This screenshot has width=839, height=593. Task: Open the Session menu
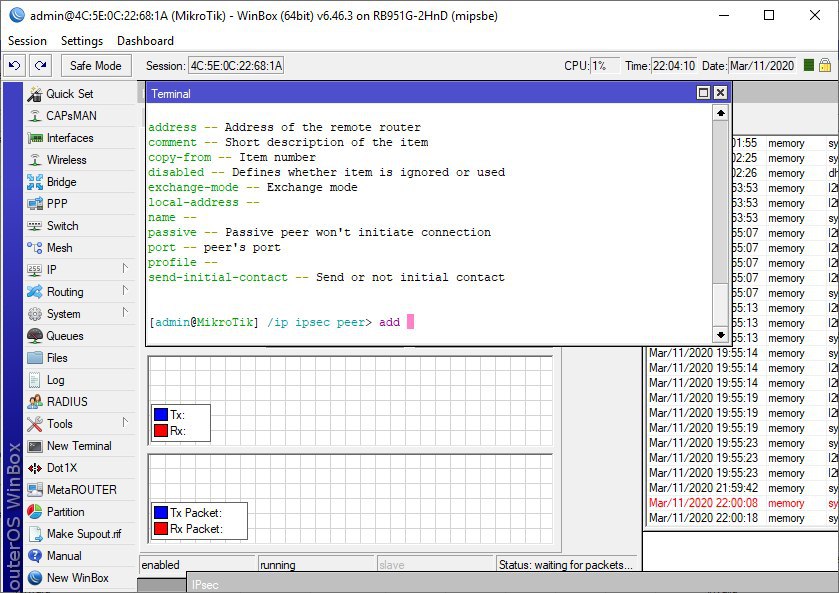pos(27,41)
